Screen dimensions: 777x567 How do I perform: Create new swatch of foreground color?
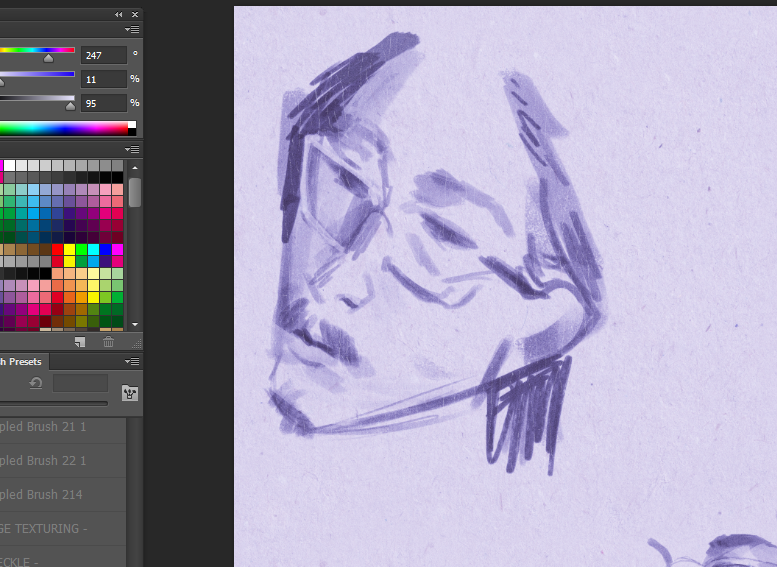tap(80, 342)
